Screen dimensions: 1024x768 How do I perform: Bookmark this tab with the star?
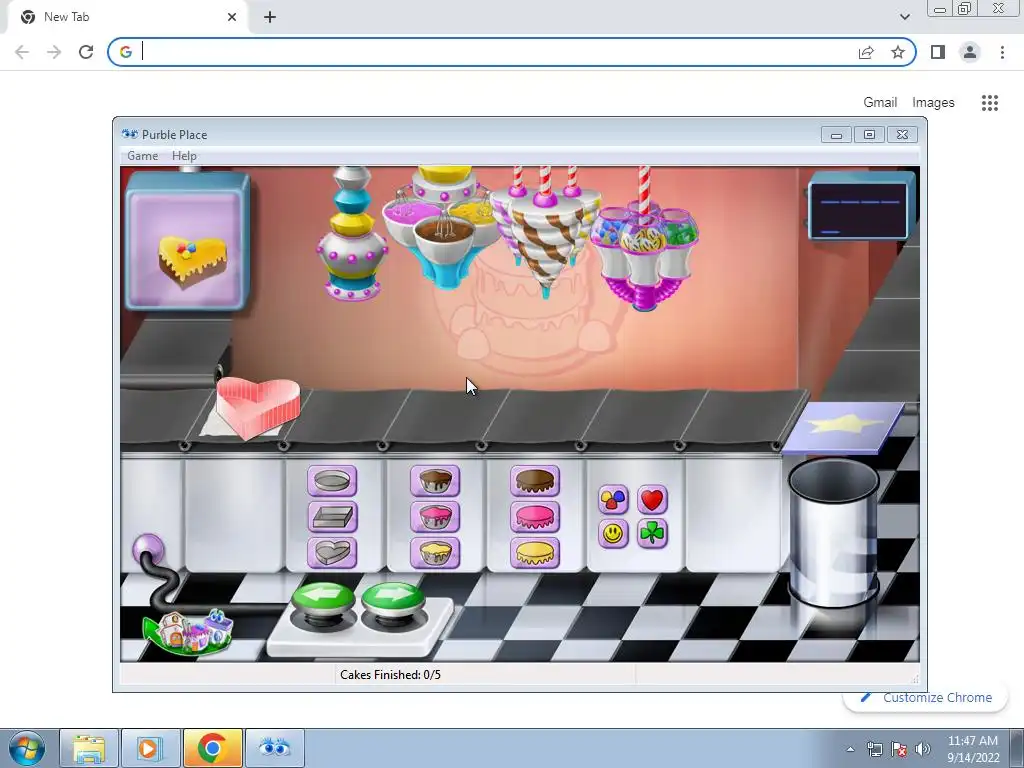tap(898, 52)
